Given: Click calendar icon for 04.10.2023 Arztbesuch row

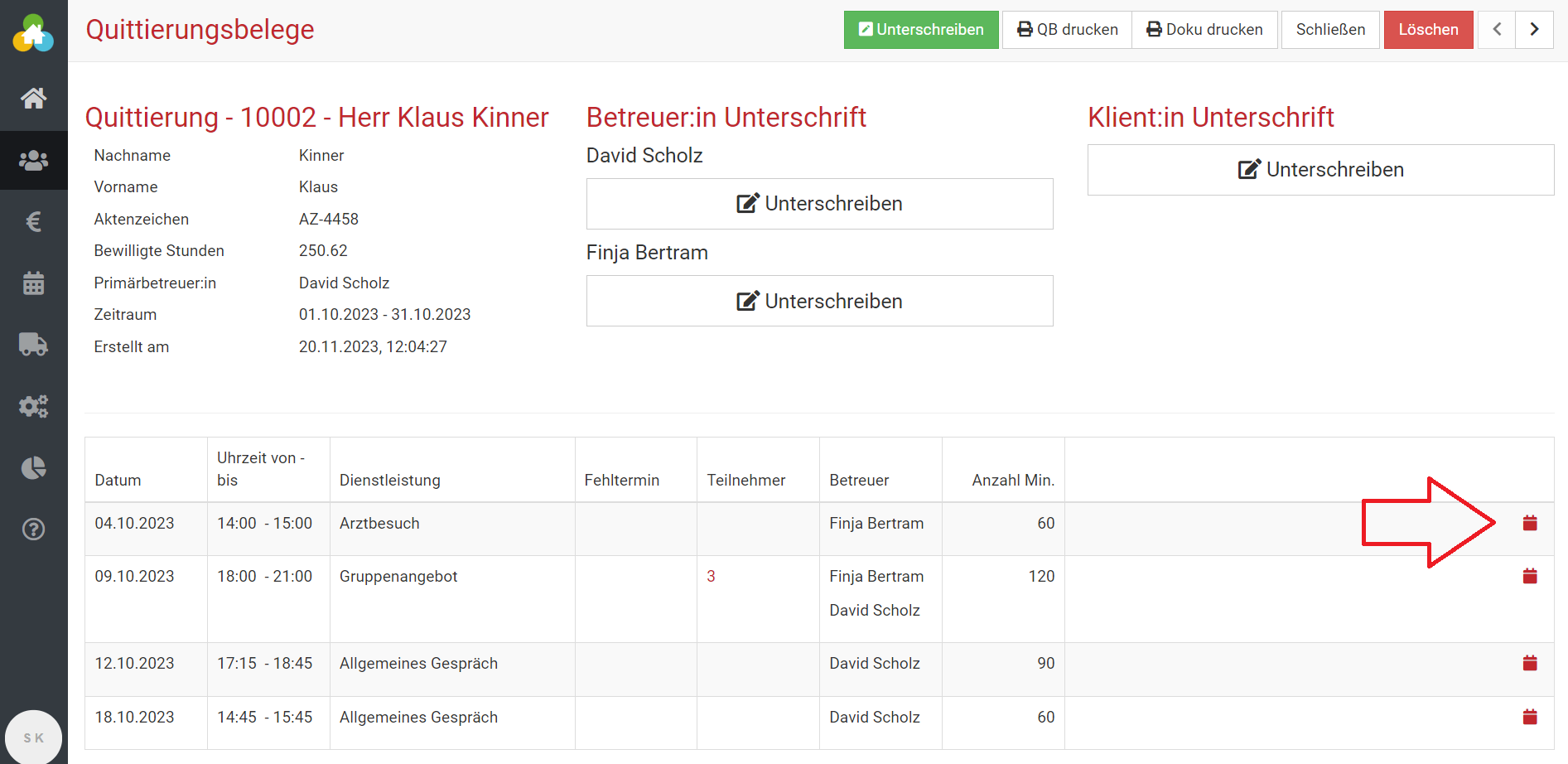Looking at the screenshot, I should coord(1529,523).
